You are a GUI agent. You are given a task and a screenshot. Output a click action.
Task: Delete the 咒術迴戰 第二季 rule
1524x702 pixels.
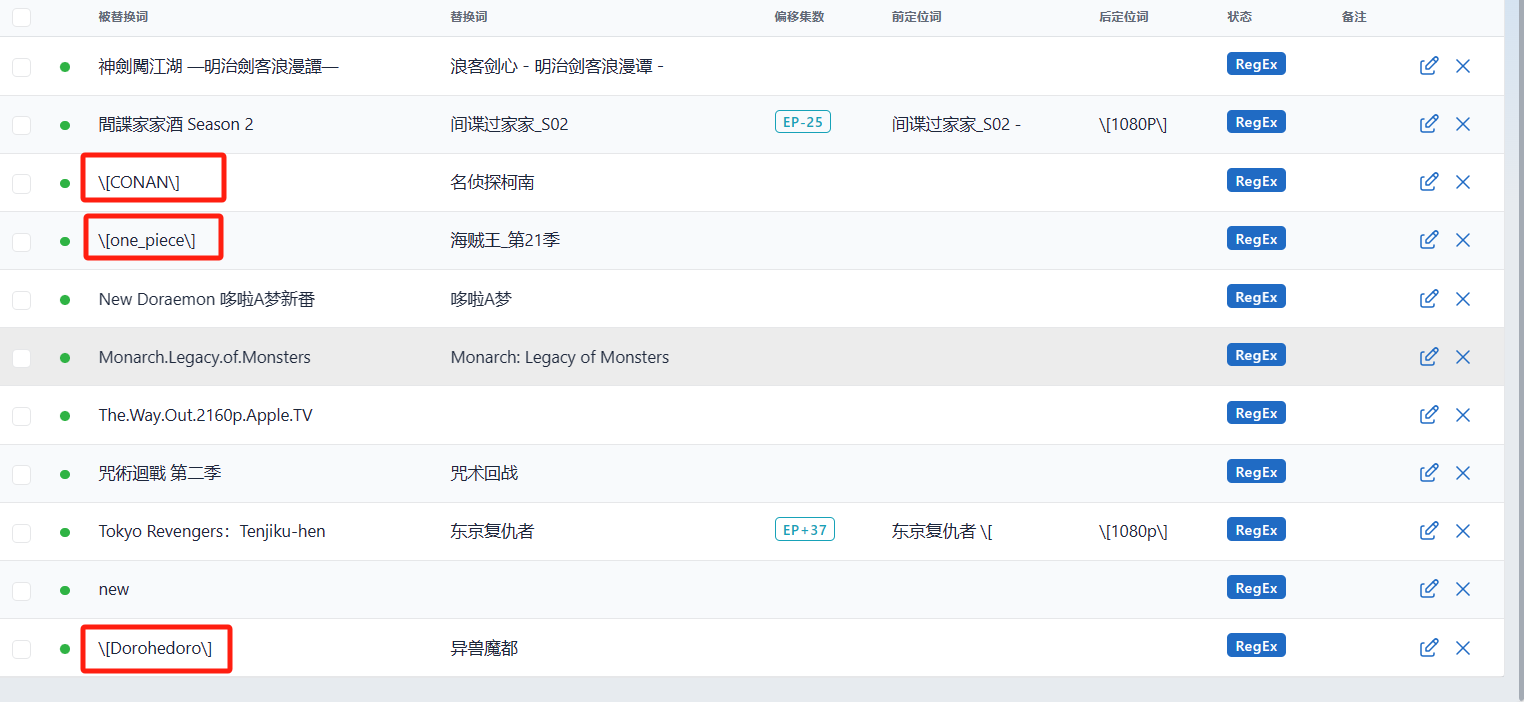coord(1463,472)
